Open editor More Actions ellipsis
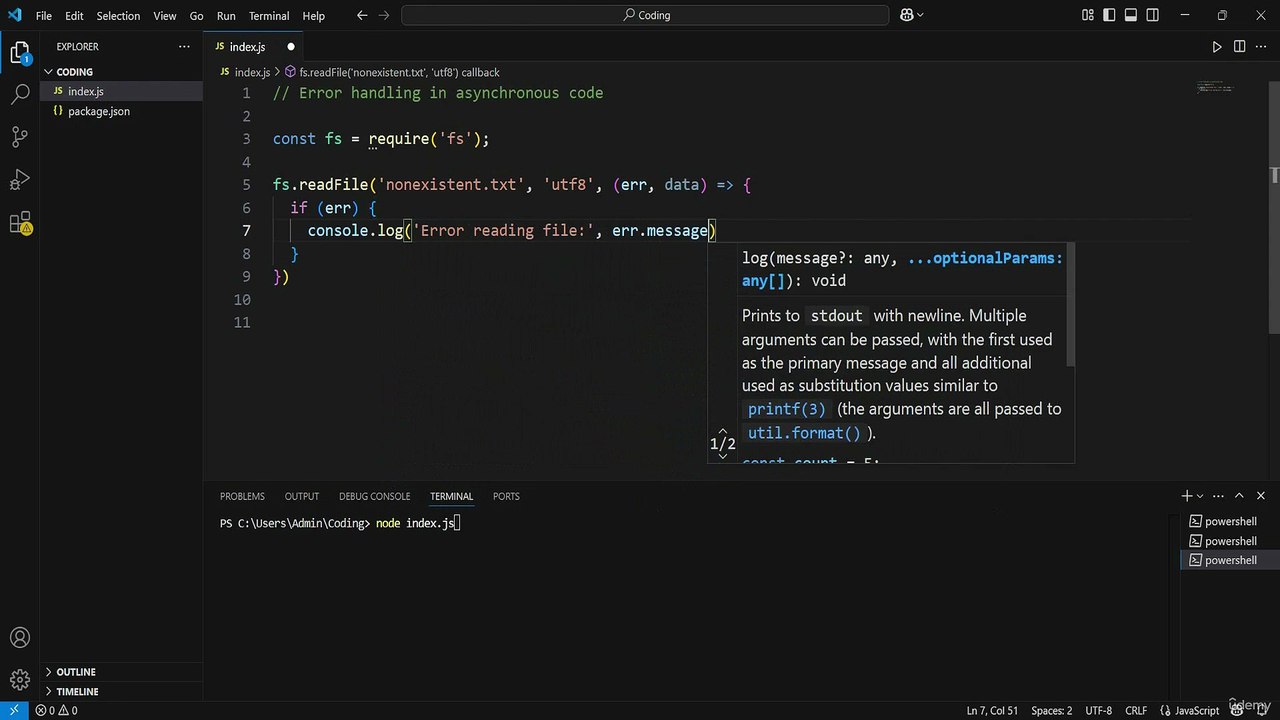1280x720 pixels. [1261, 47]
